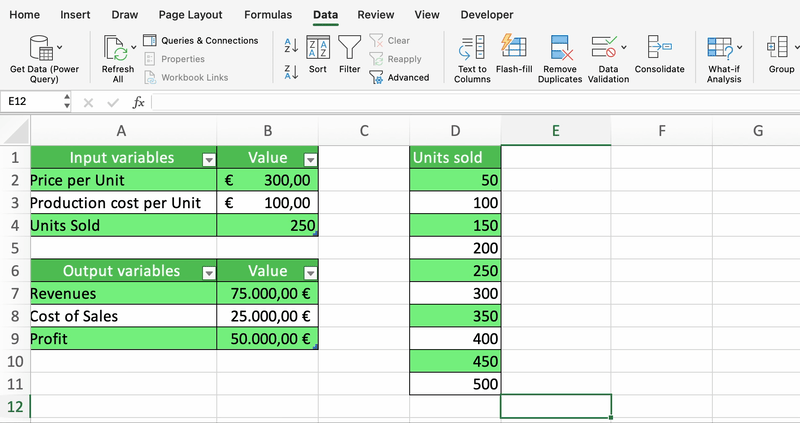Select the Production cost per Unit cell

(123, 203)
